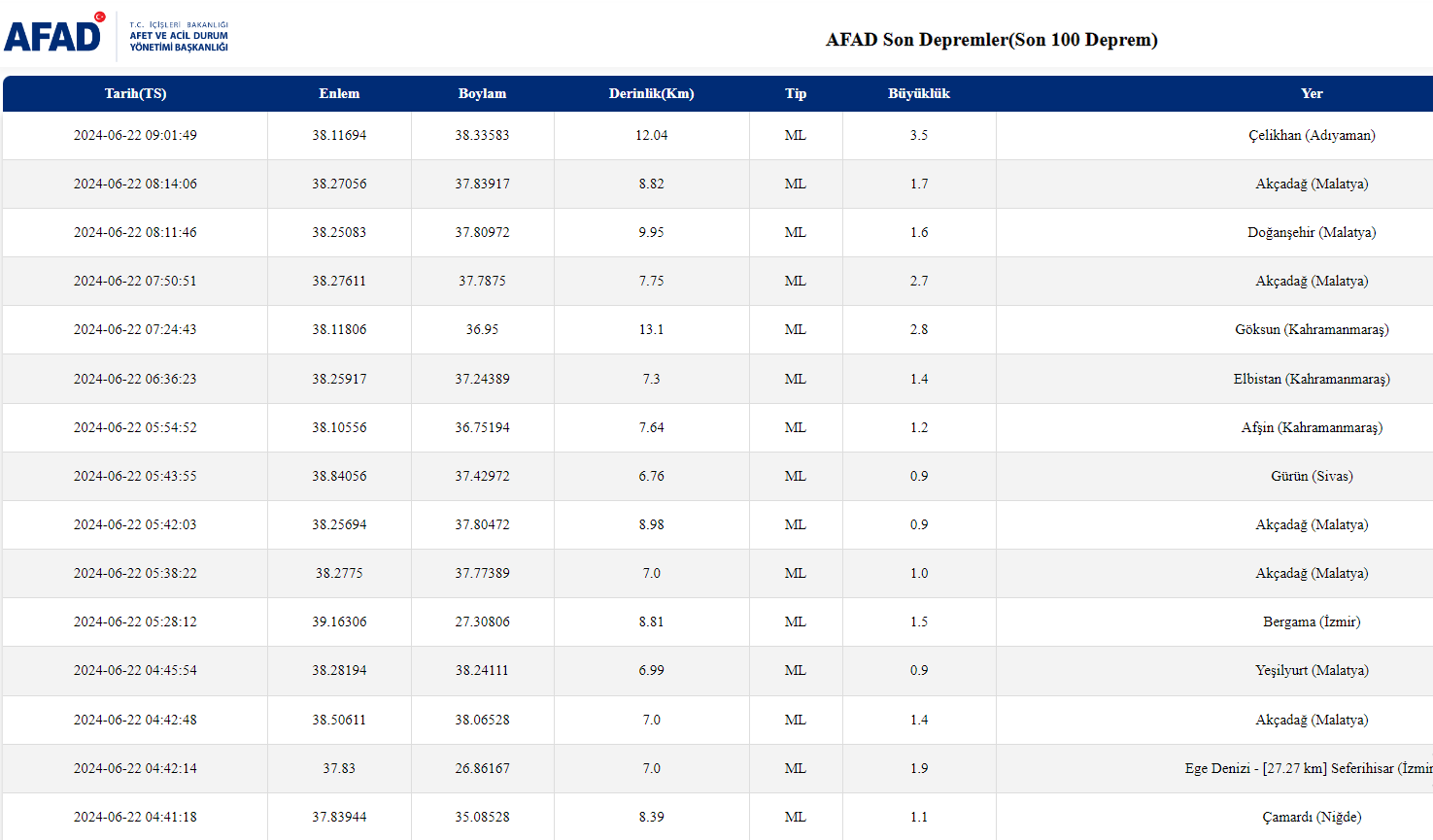Image resolution: width=1433 pixels, height=840 pixels.
Task: Select the Ege Denizi Seferihisar location
Action: tap(1309, 768)
